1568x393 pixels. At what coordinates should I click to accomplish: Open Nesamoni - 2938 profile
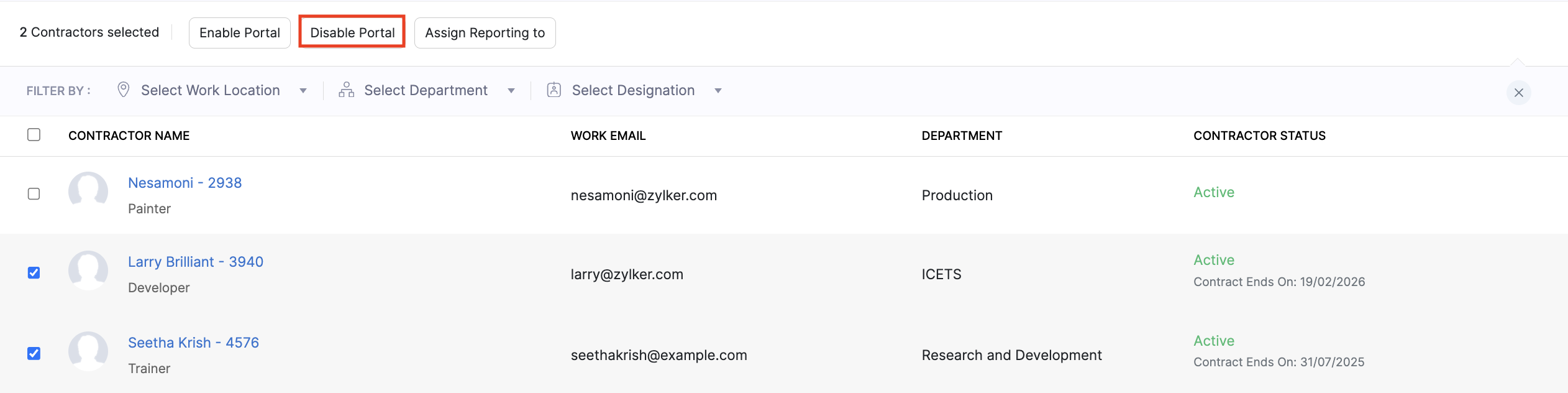pos(185,182)
